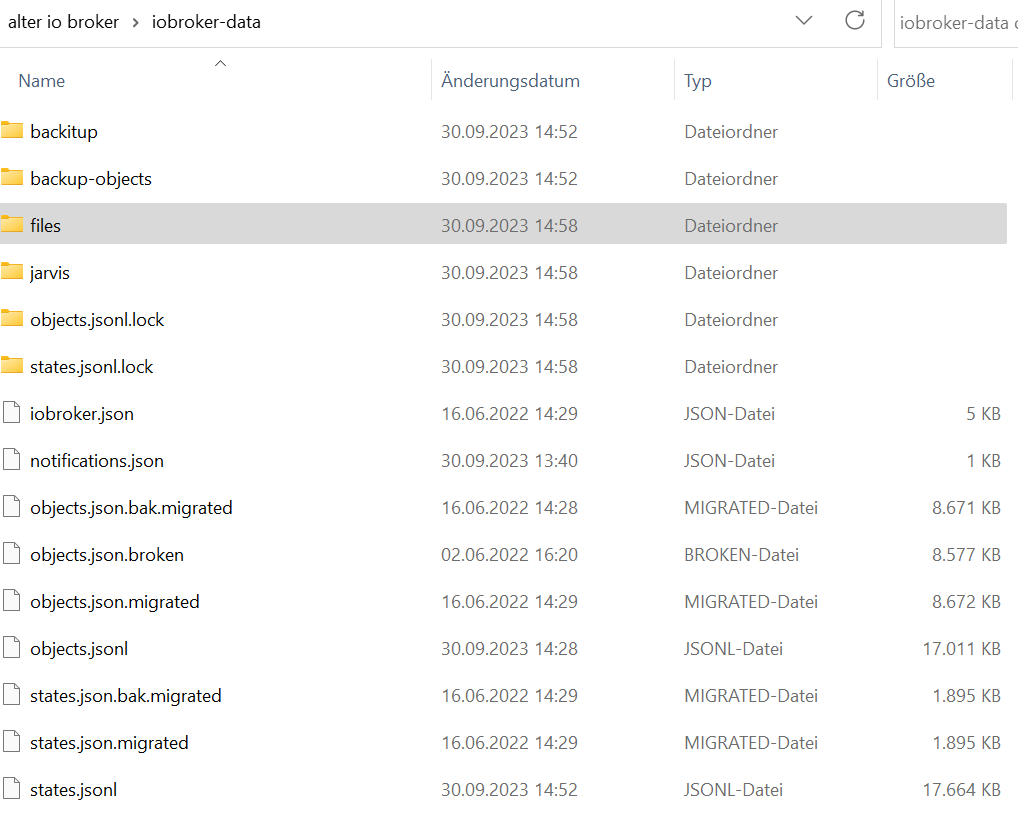
Task: Click the 5 KB size of iobroker.json
Action: (983, 414)
